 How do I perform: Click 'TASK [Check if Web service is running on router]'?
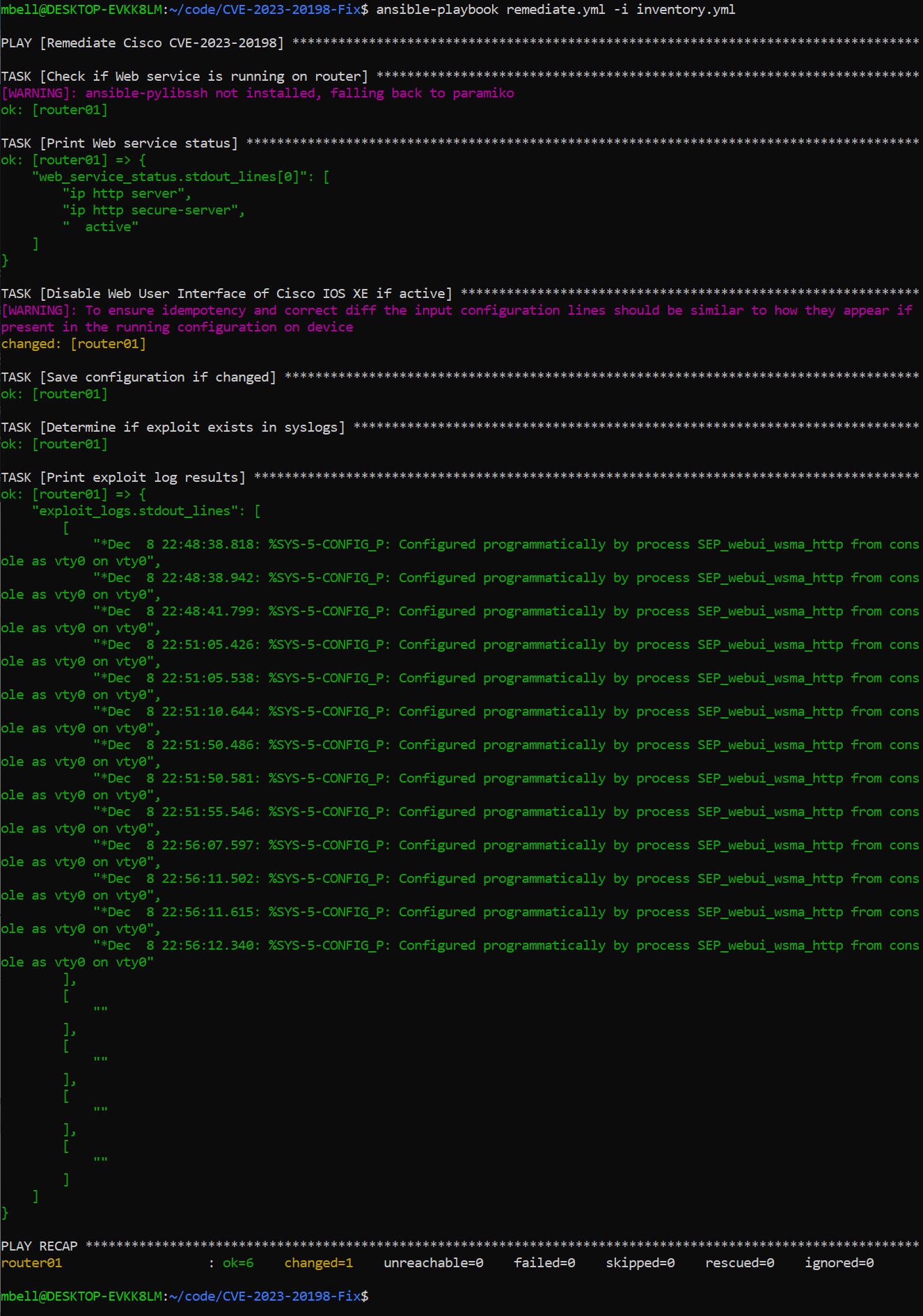point(184,77)
